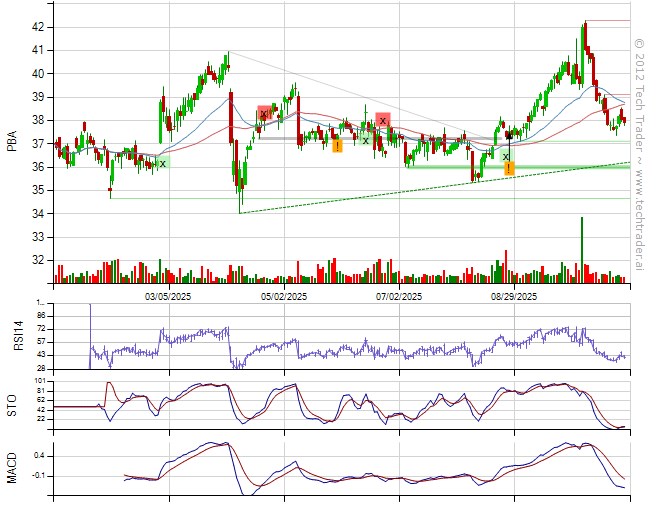The width and height of the screenshot is (657, 514).
Task: Click the x marker above the August orange alert
Action: click(x=507, y=157)
